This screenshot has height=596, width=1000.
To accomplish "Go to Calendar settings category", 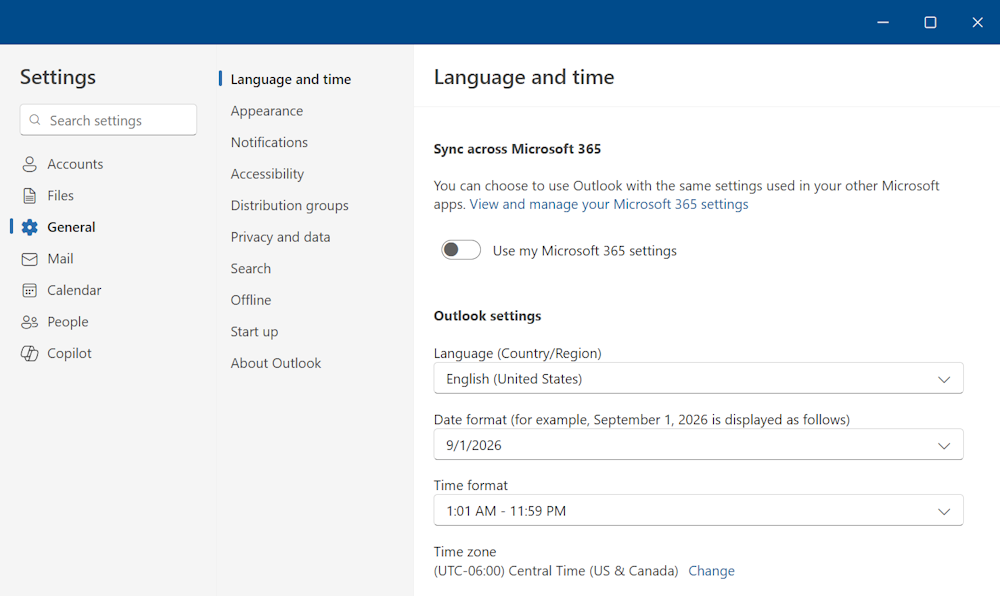I will click(x=74, y=290).
